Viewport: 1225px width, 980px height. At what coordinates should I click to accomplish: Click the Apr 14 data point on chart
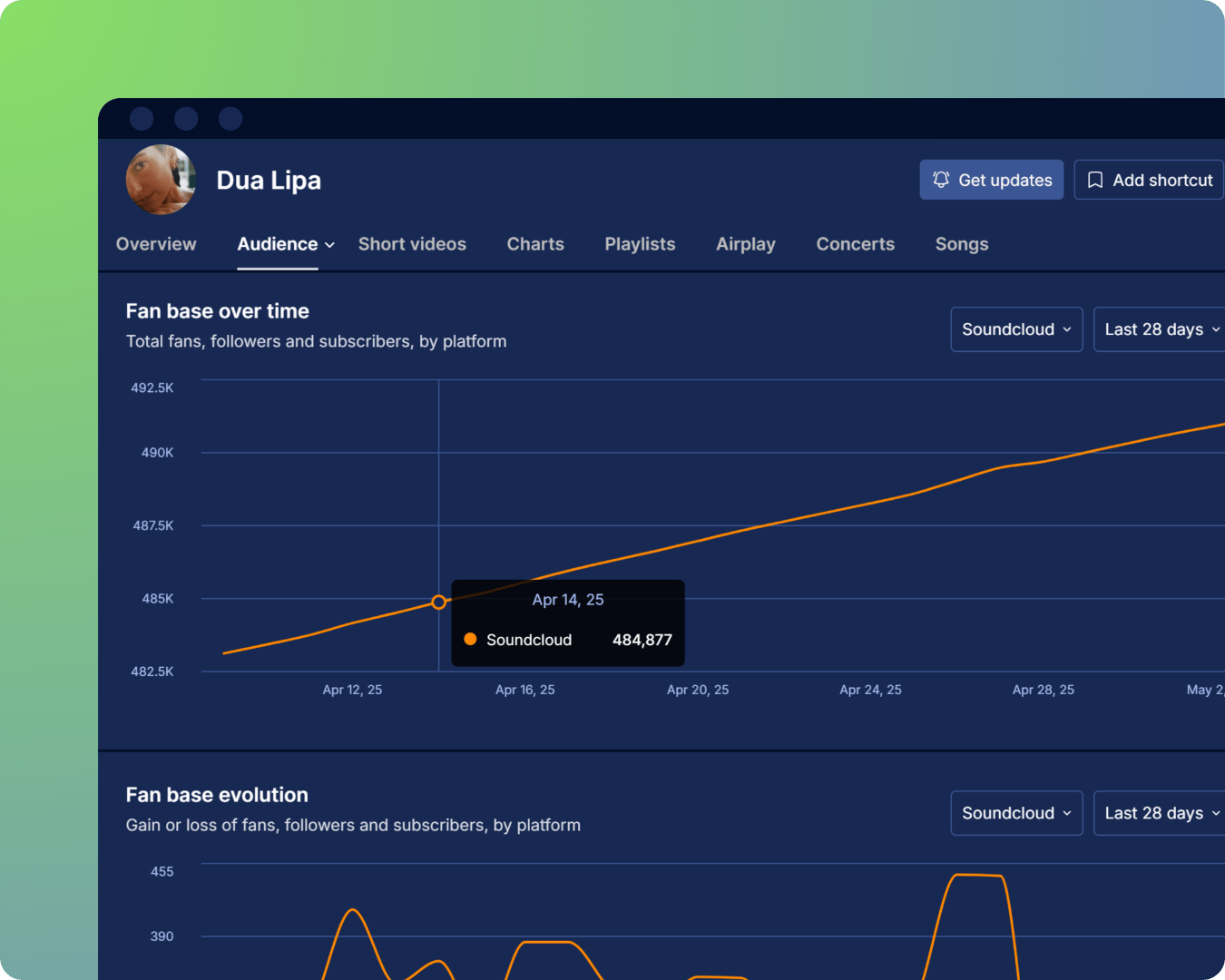[439, 603]
